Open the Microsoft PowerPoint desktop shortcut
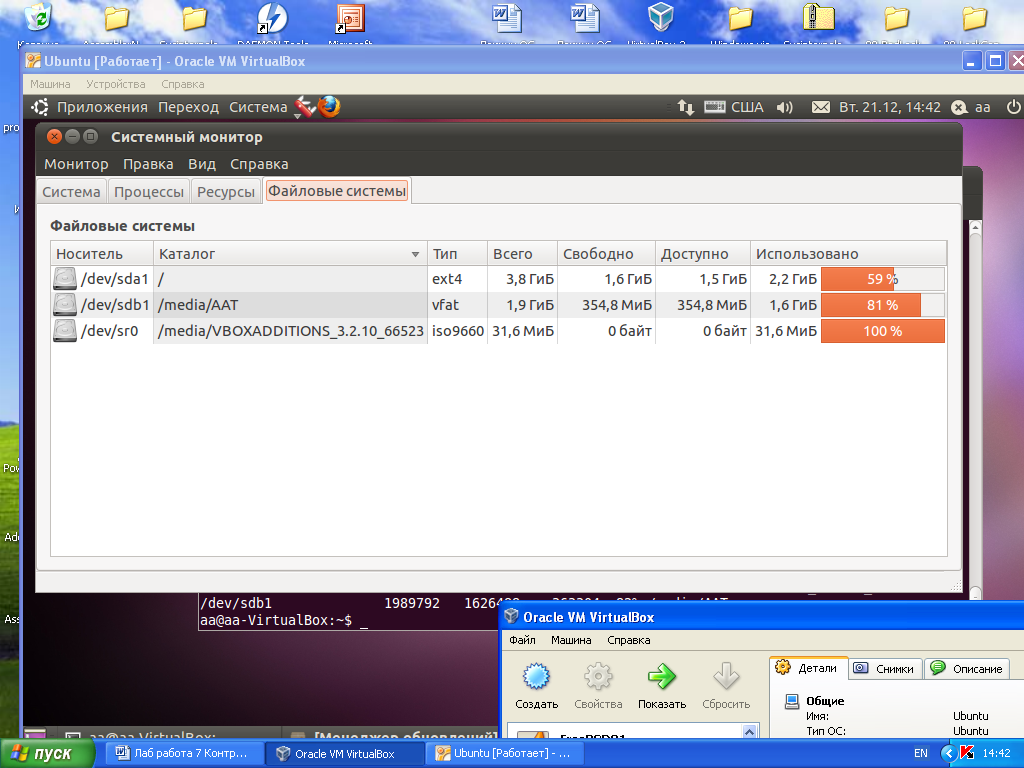Screen dimensions: 1024x768 [x=350, y=20]
